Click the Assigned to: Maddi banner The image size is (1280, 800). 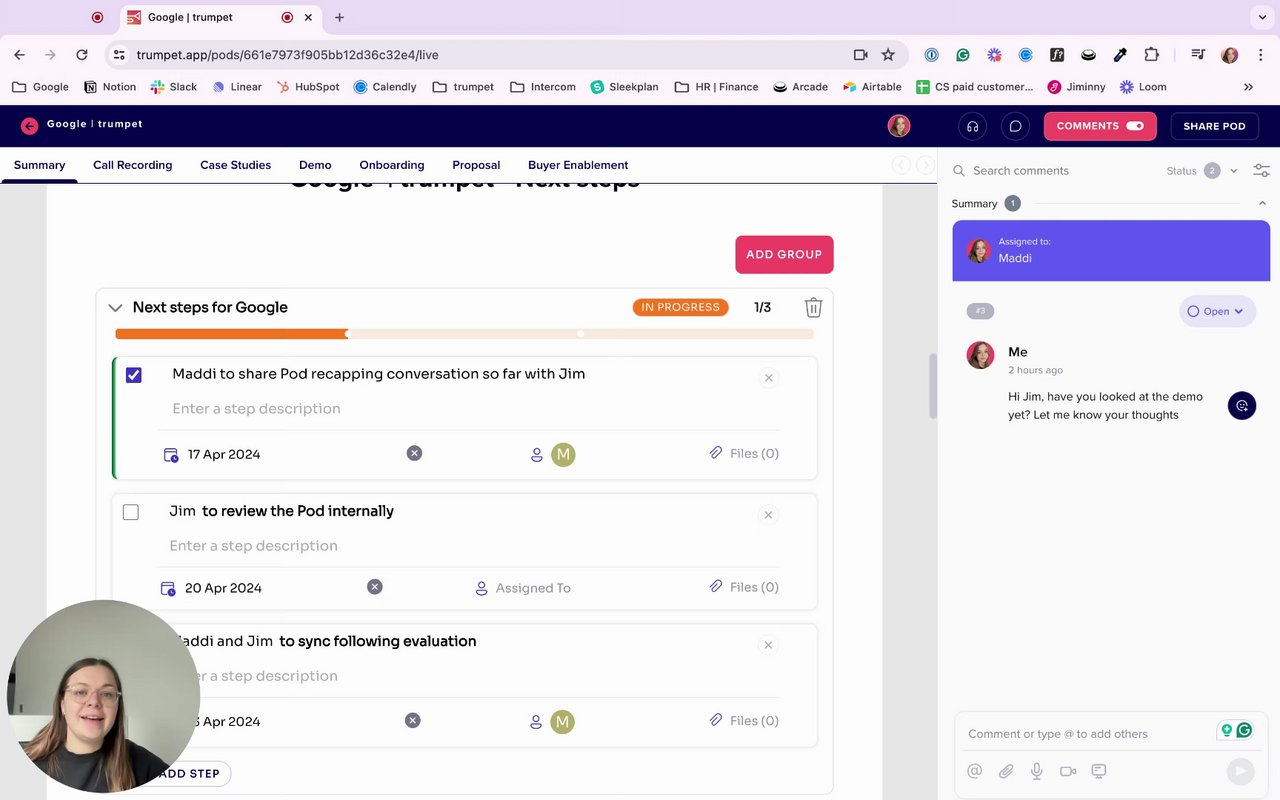(1111, 250)
